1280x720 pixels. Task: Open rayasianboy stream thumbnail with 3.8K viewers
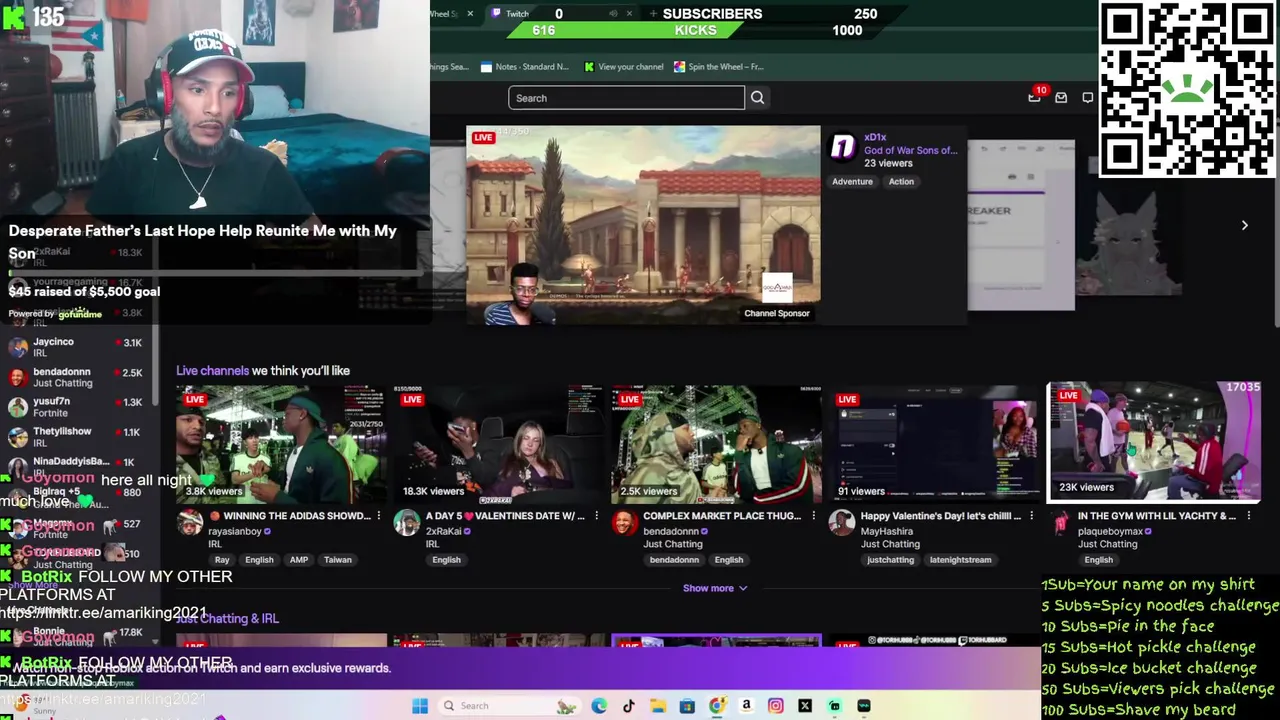(282, 445)
